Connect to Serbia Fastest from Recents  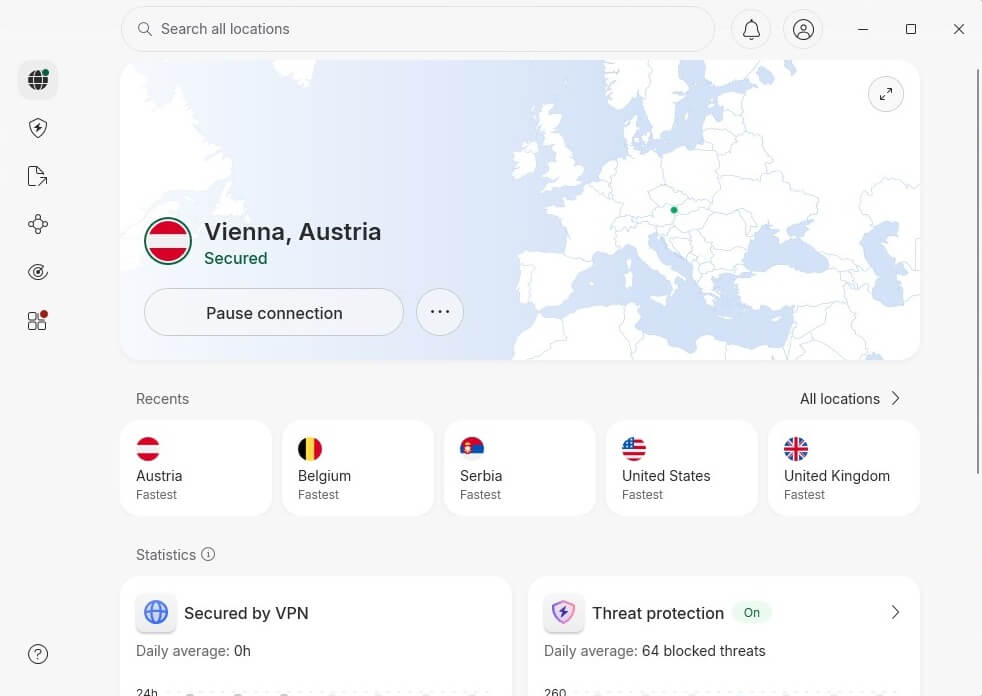[520, 468]
